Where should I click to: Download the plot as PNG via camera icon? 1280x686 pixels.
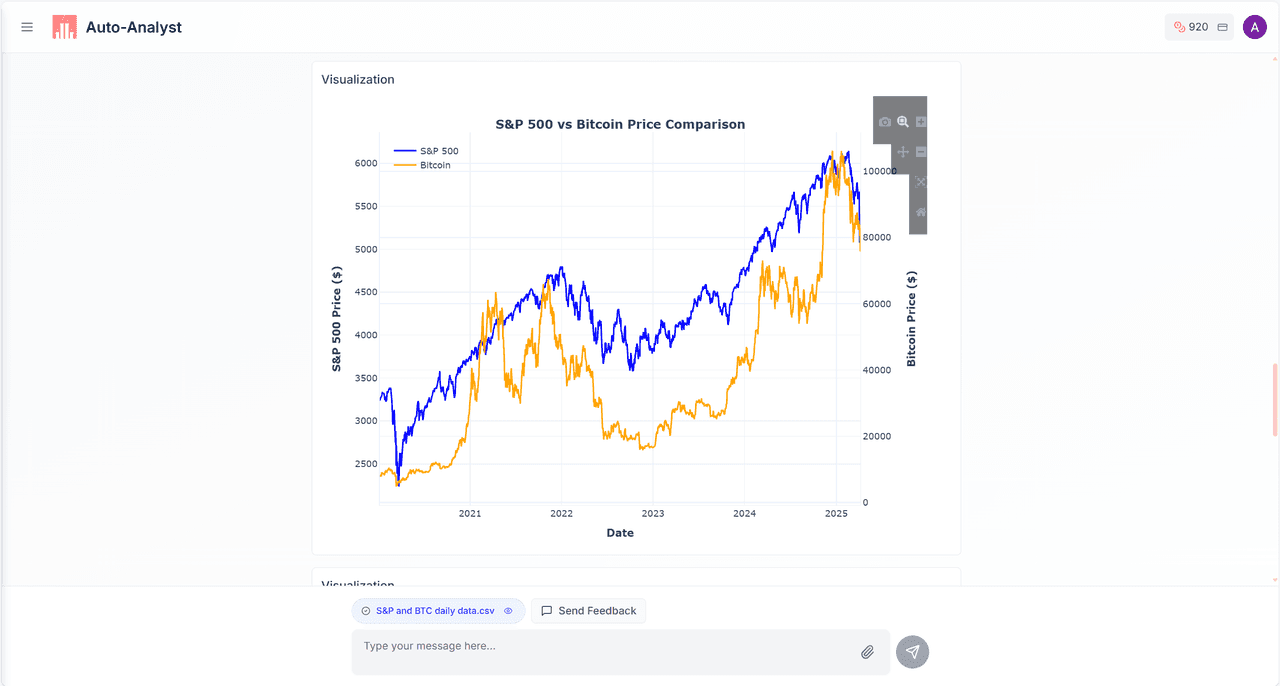pos(885,122)
